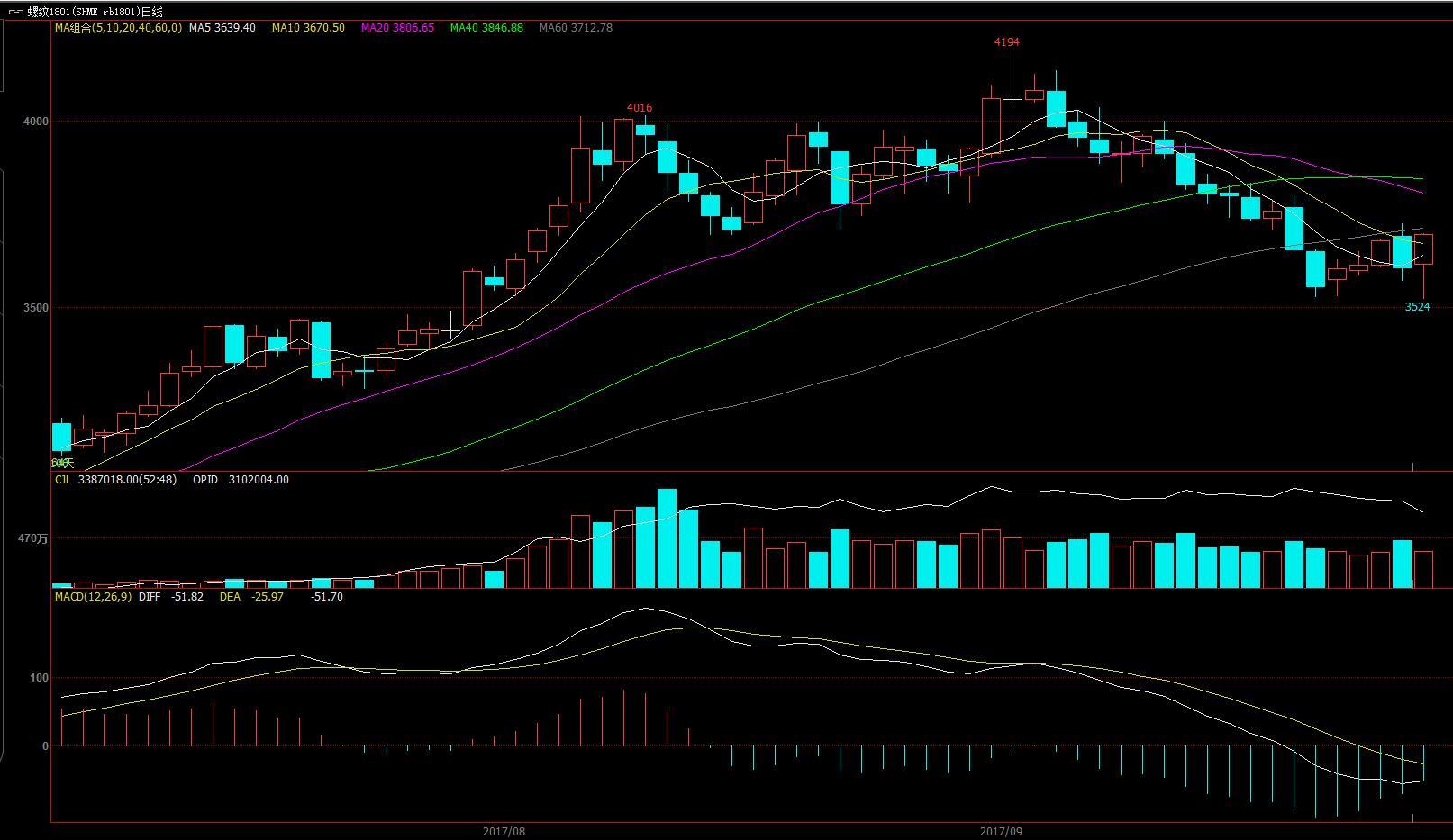This screenshot has height=840, width=1453.
Task: Click the 64天 period label at chart bottom-left
Action: pos(62,463)
